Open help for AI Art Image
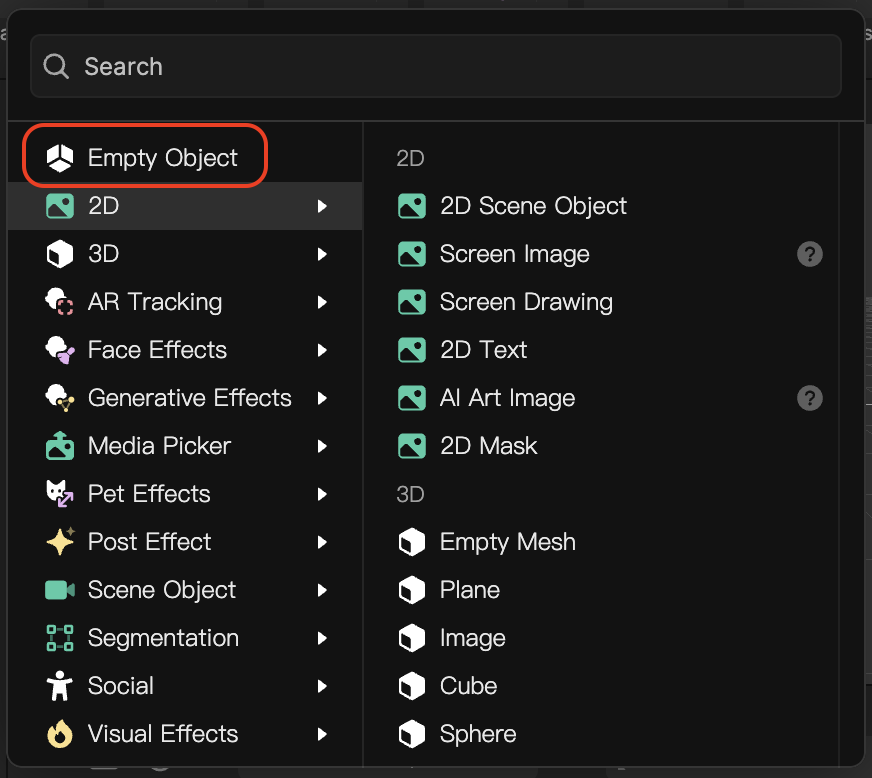Viewport: 872px width, 778px height. 809,398
